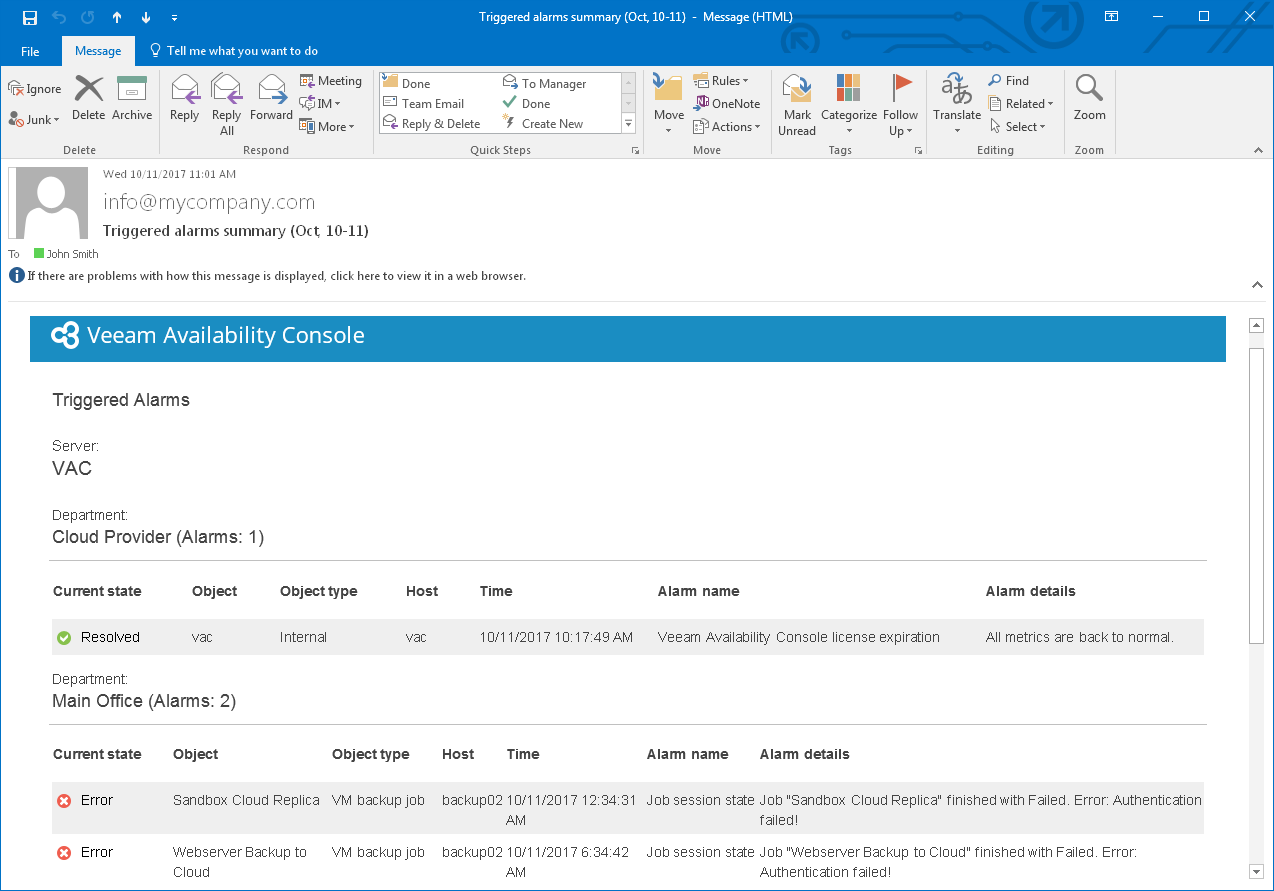This screenshot has width=1274, height=891.
Task: Go to next item with the down arrow
Action: [x=146, y=17]
